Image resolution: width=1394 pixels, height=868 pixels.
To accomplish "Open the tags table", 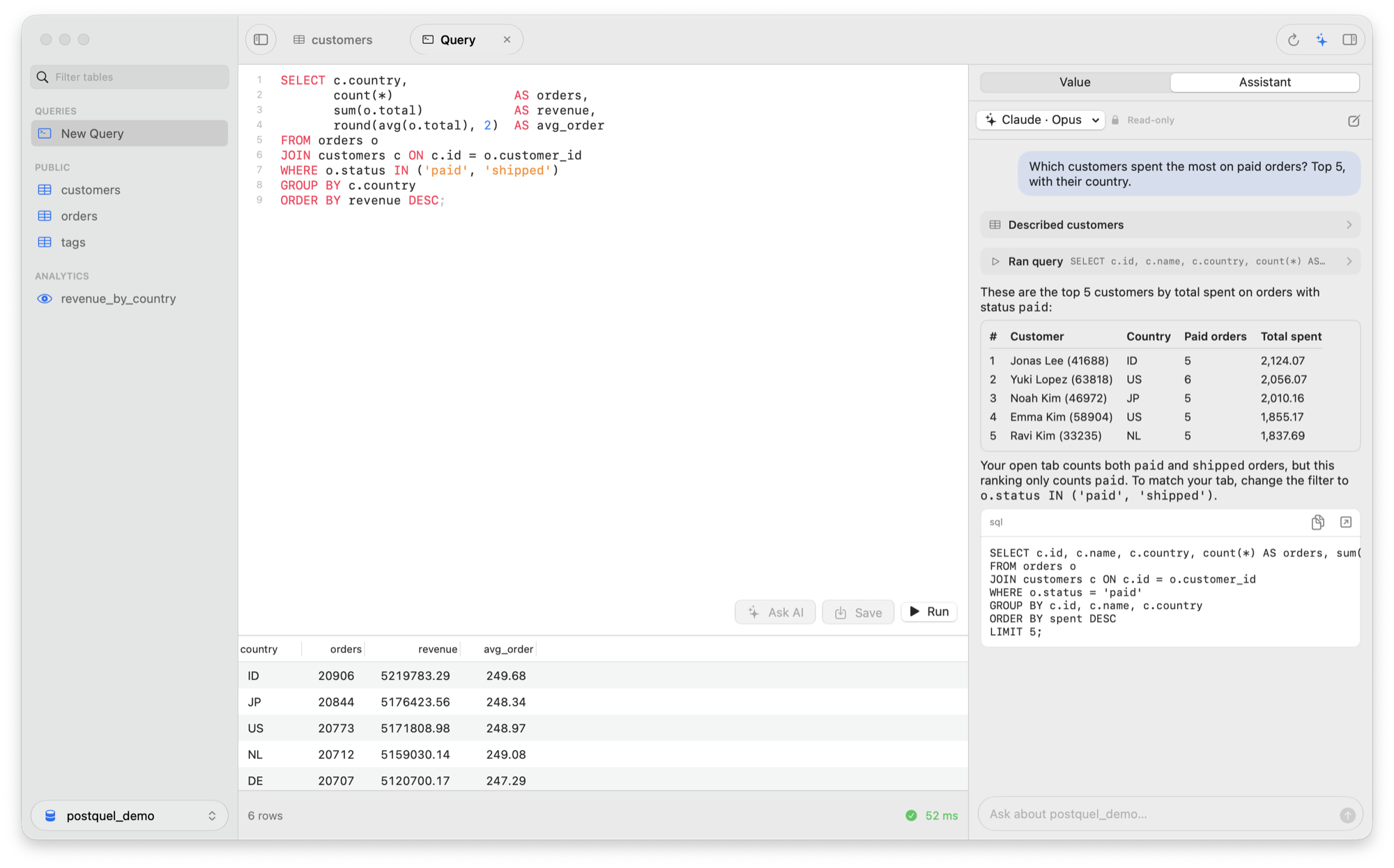I will coord(130,242).
